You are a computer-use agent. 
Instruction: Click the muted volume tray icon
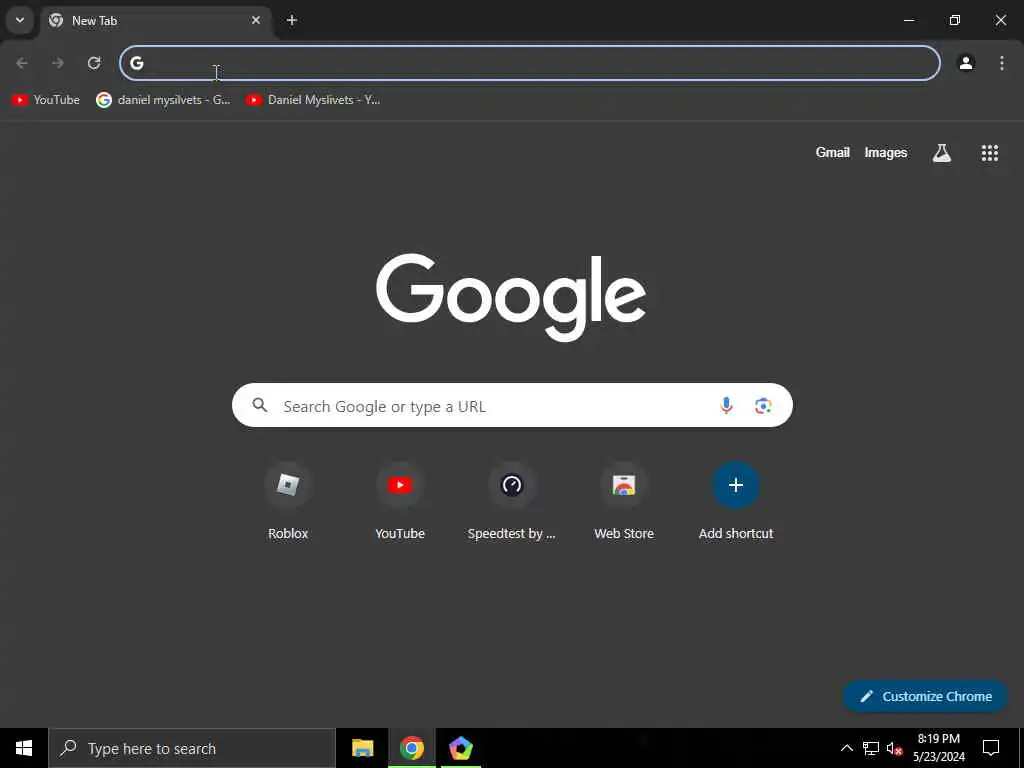click(894, 748)
